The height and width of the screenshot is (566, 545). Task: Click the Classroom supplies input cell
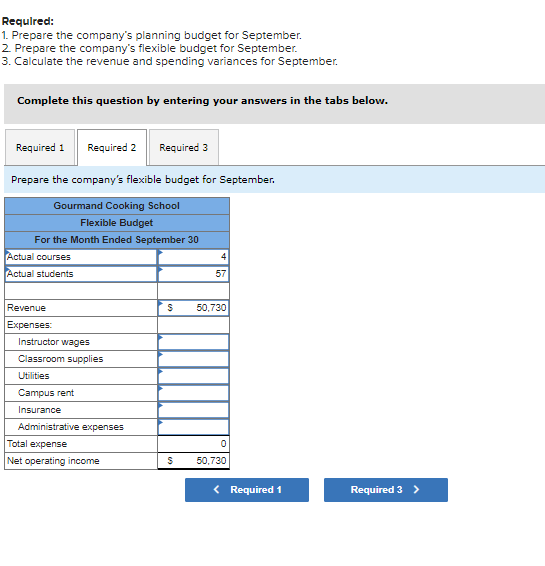[x=193, y=359]
